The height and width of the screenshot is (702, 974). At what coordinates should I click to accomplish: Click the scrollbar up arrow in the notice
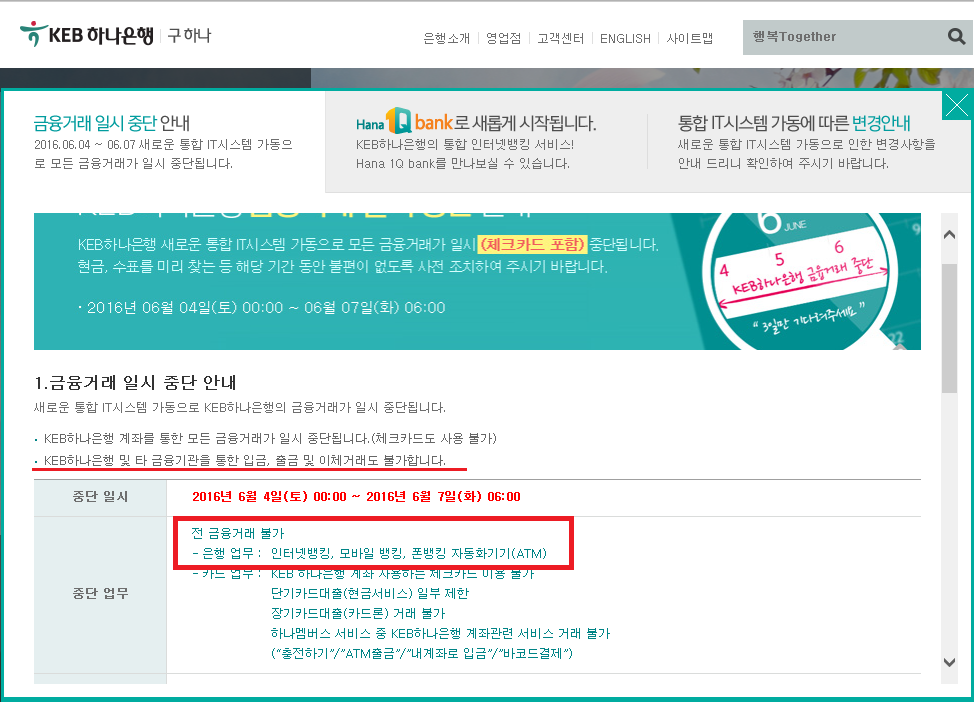(x=949, y=235)
